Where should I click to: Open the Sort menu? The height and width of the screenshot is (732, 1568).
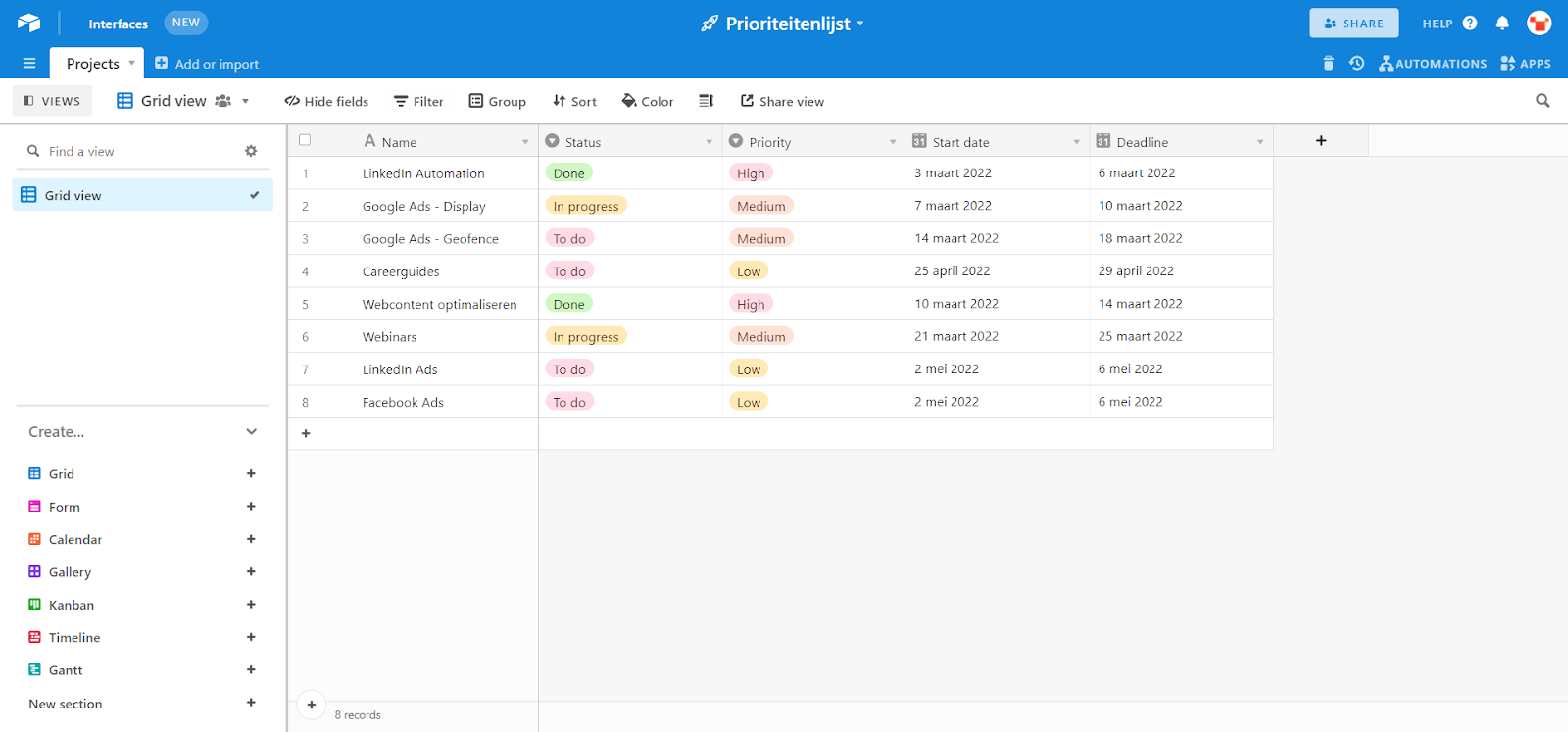pos(574,101)
